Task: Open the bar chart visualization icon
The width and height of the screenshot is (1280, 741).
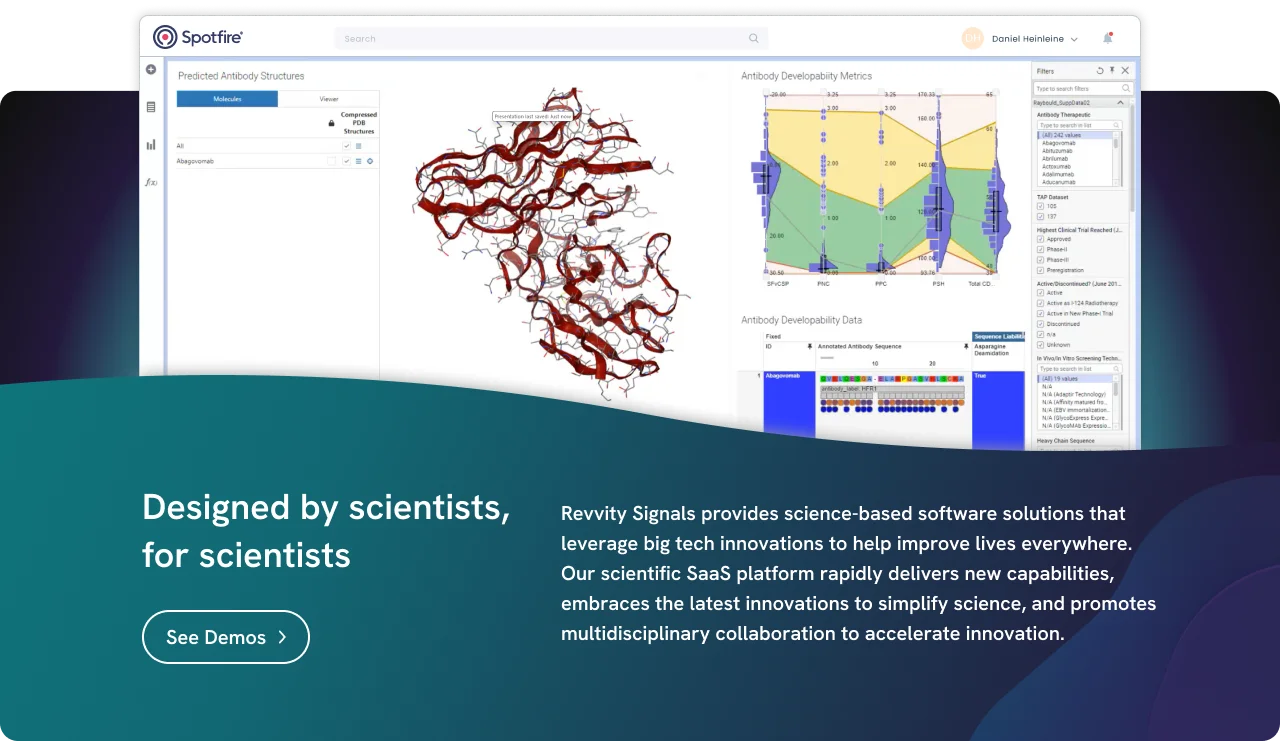Action: [151, 144]
